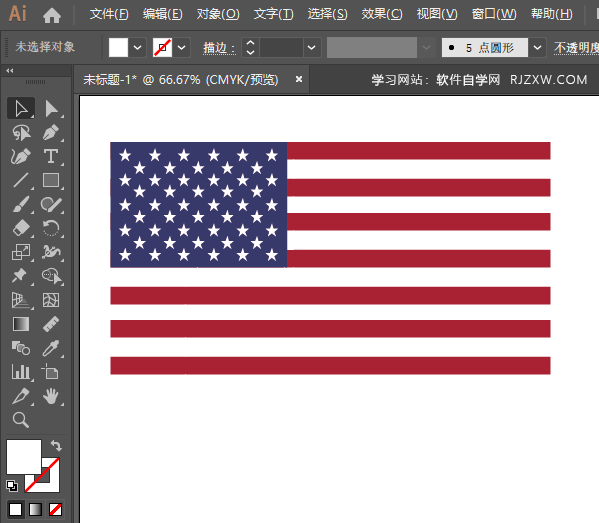
Task: Select the Shape Builder tool
Action: click(51, 276)
